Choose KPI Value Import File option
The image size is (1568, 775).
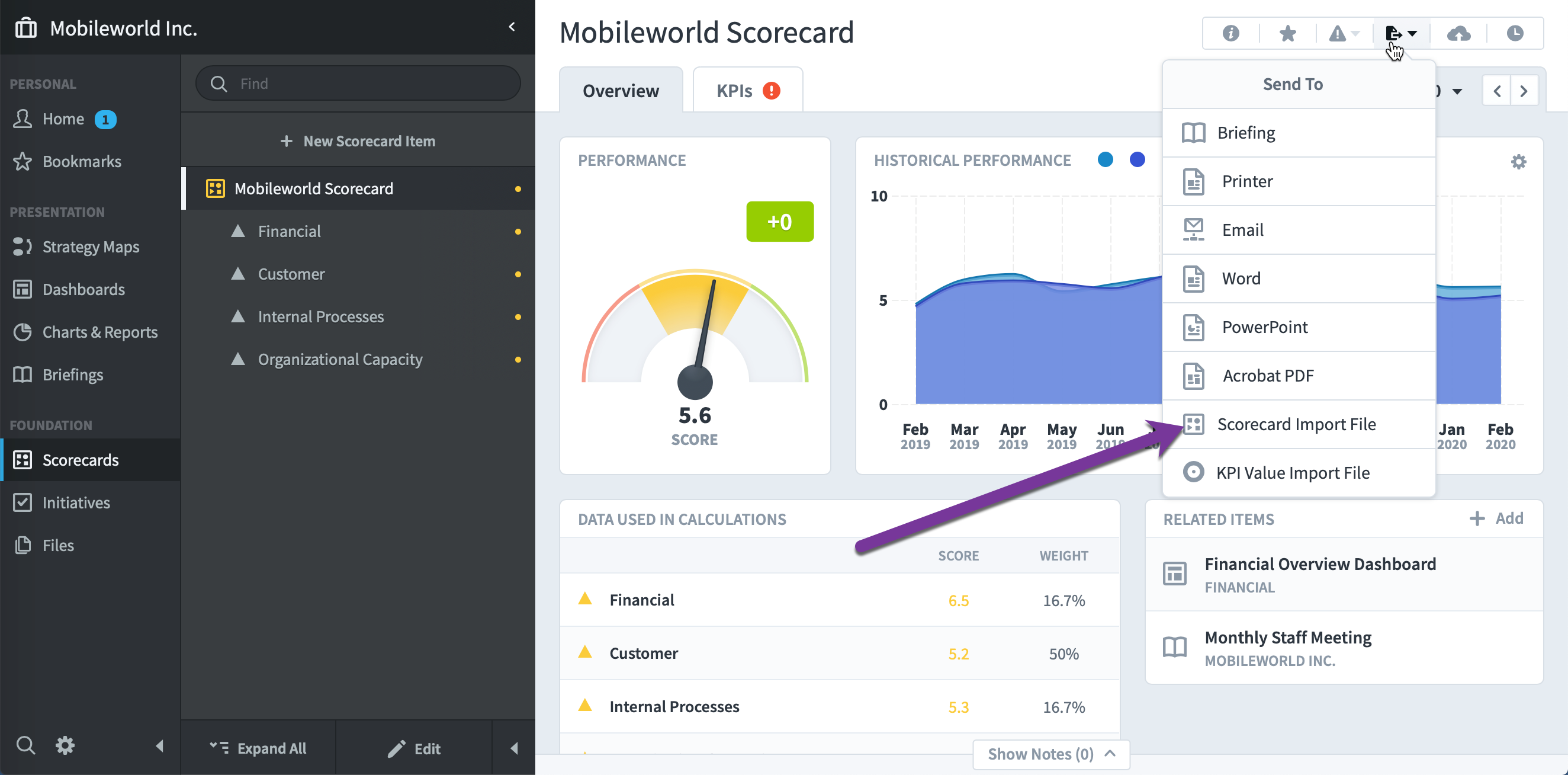[1299, 473]
